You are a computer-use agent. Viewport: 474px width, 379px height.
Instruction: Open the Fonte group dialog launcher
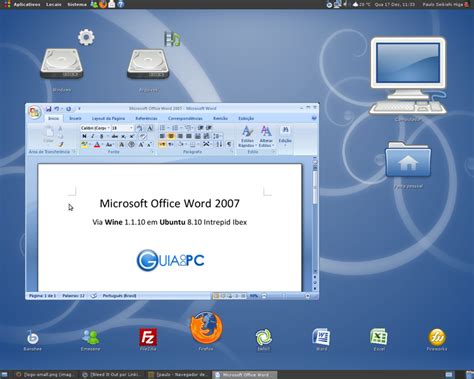tap(152, 152)
